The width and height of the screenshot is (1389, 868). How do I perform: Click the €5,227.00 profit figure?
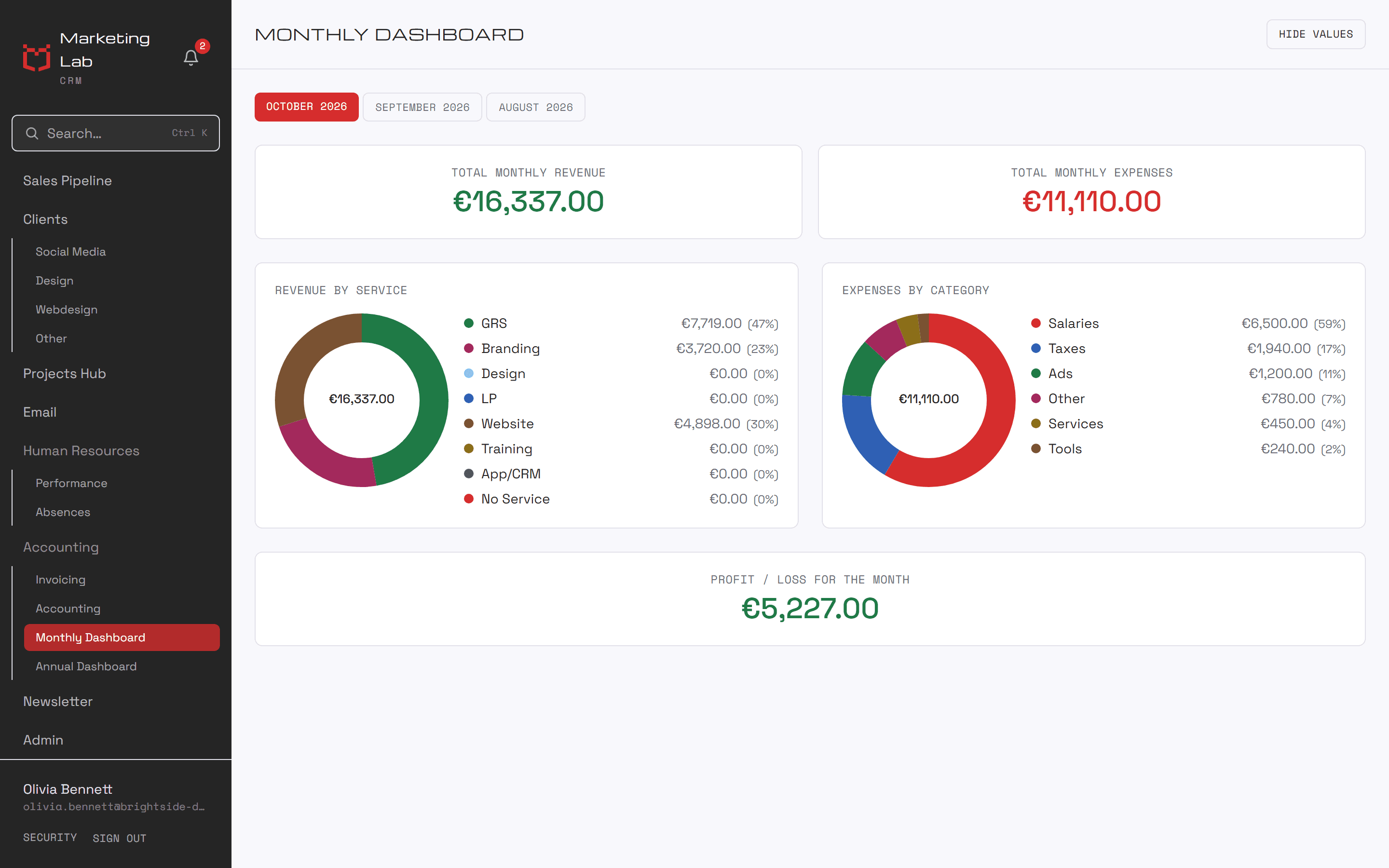pyautogui.click(x=809, y=609)
